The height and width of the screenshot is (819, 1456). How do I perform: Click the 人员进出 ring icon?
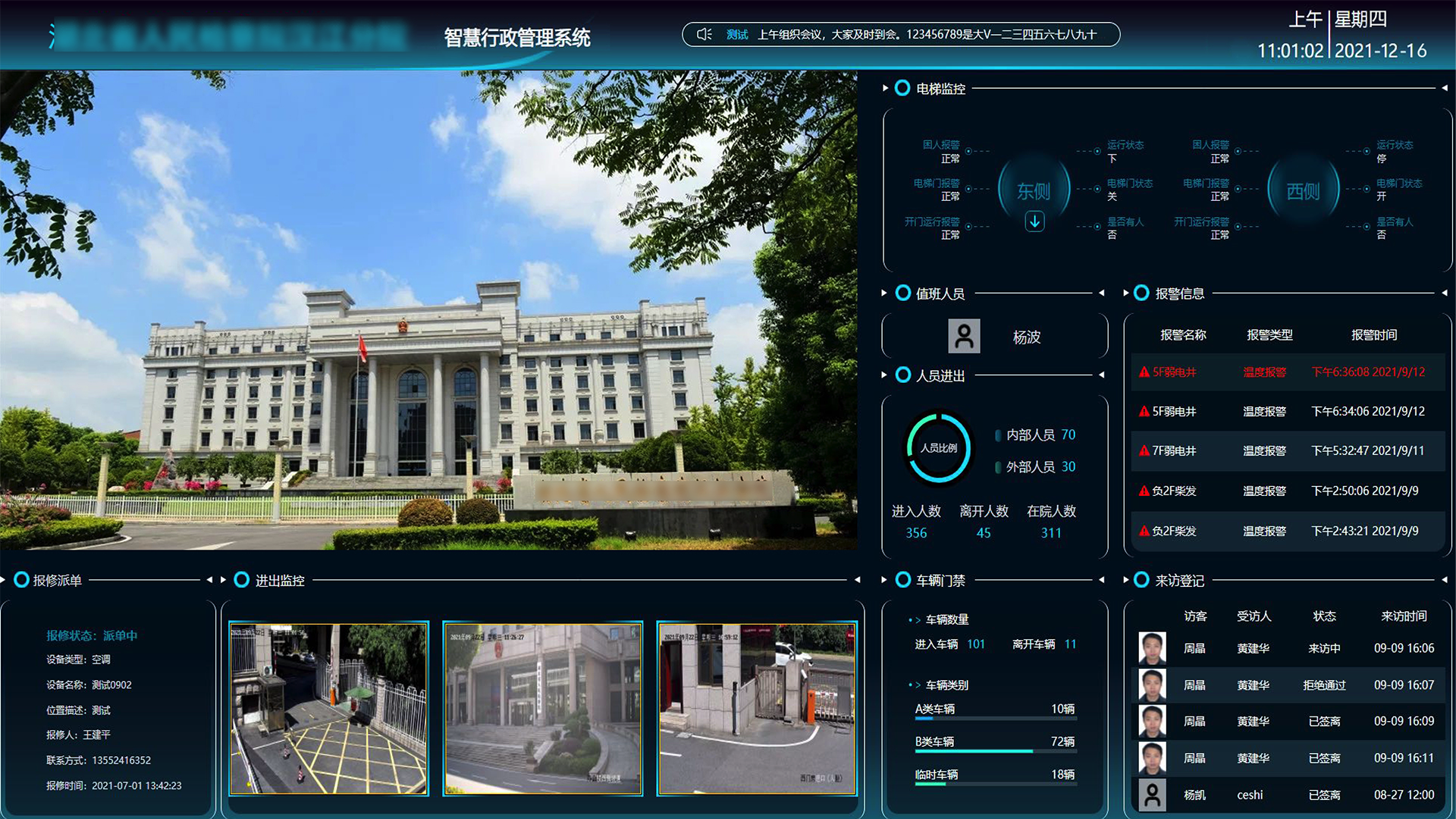(x=902, y=375)
